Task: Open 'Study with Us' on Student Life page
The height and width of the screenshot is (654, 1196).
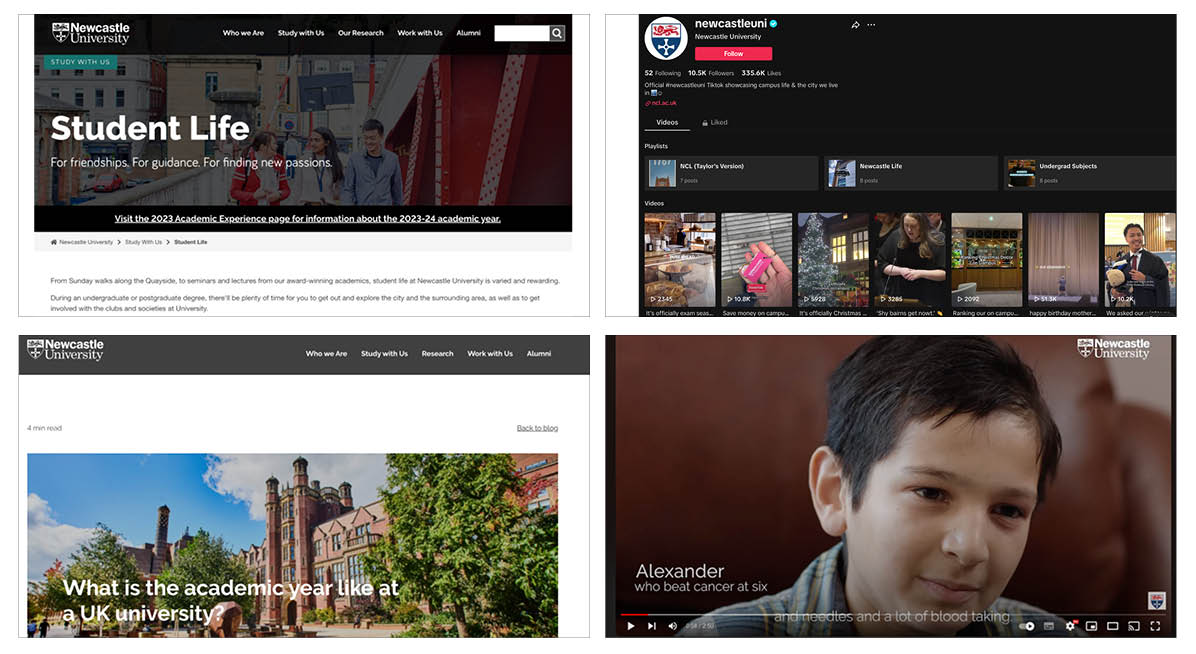Action: 301,33
